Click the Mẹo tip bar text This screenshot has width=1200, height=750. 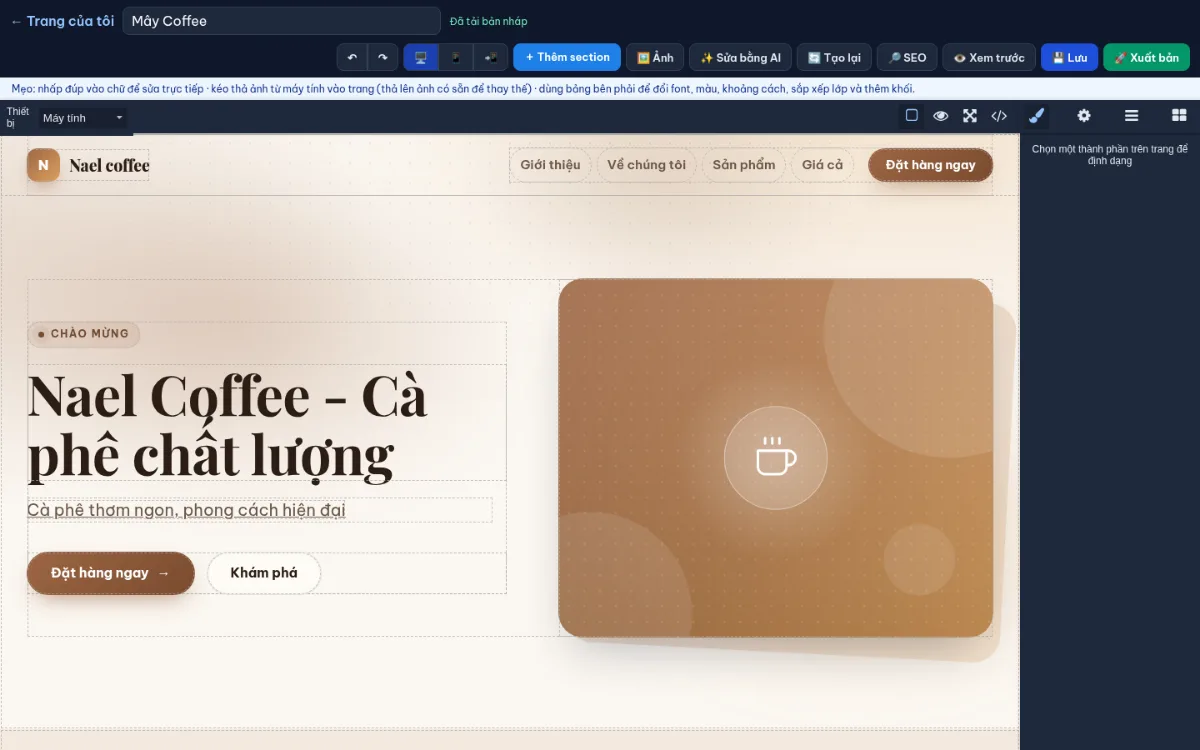463,89
